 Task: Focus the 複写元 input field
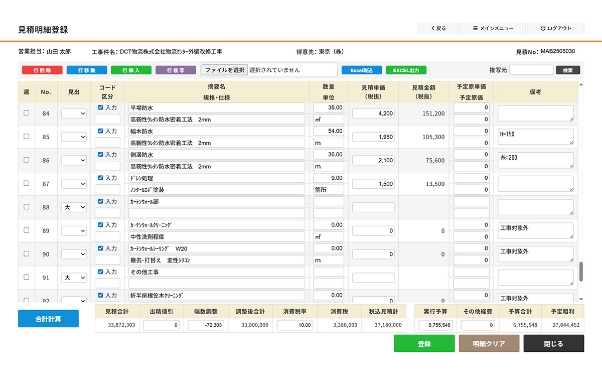click(x=531, y=70)
